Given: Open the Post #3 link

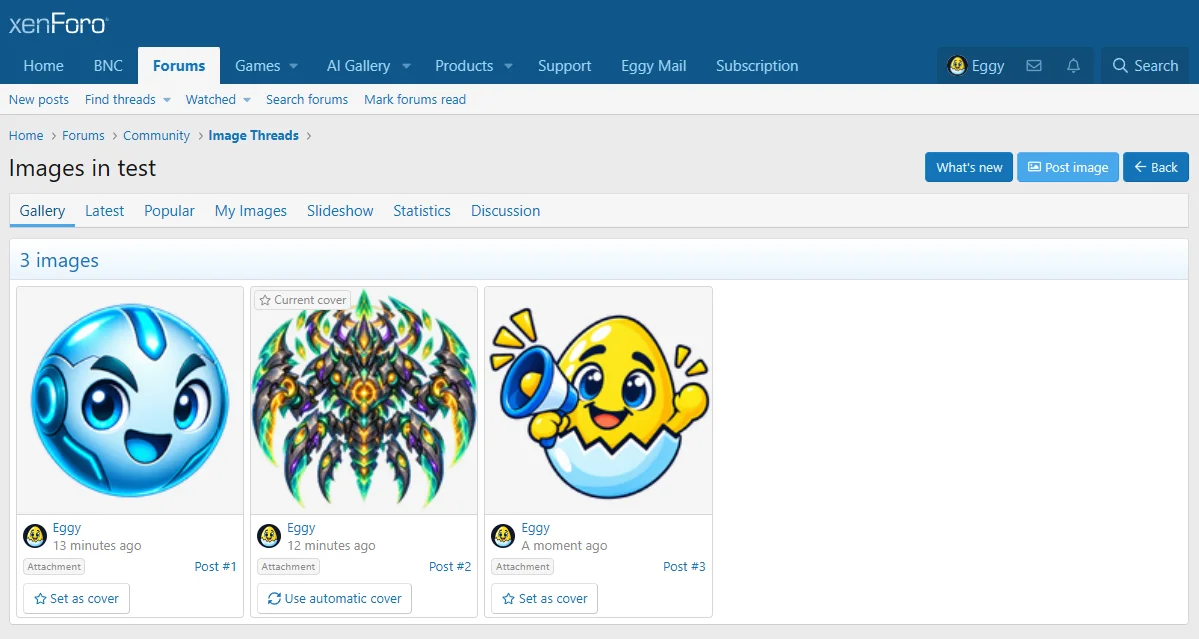Looking at the screenshot, I should (x=684, y=566).
